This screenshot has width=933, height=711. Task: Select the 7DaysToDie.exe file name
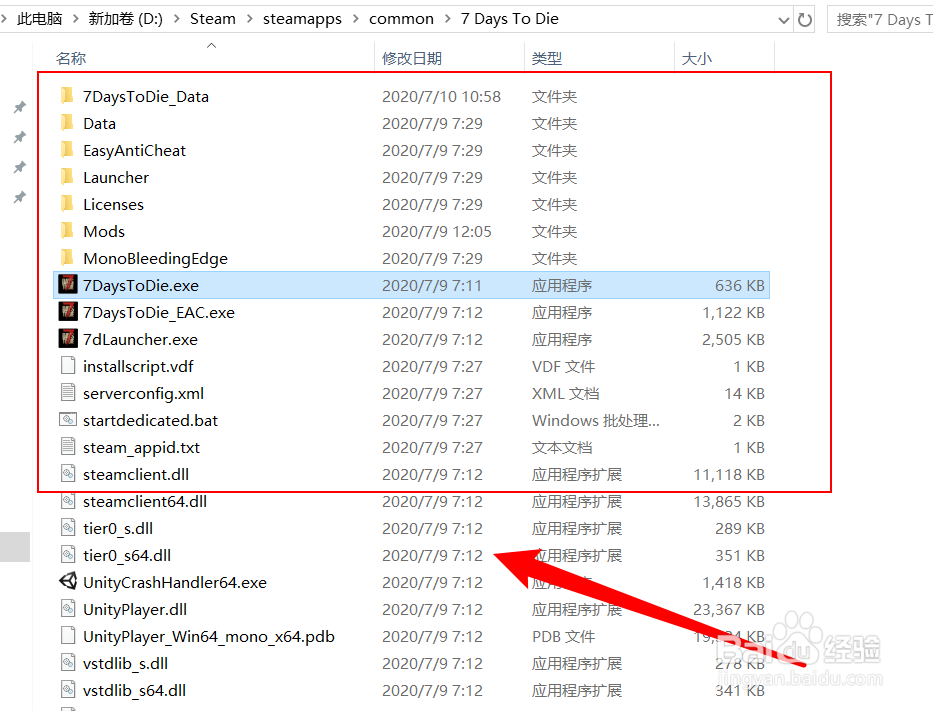pyautogui.click(x=141, y=286)
